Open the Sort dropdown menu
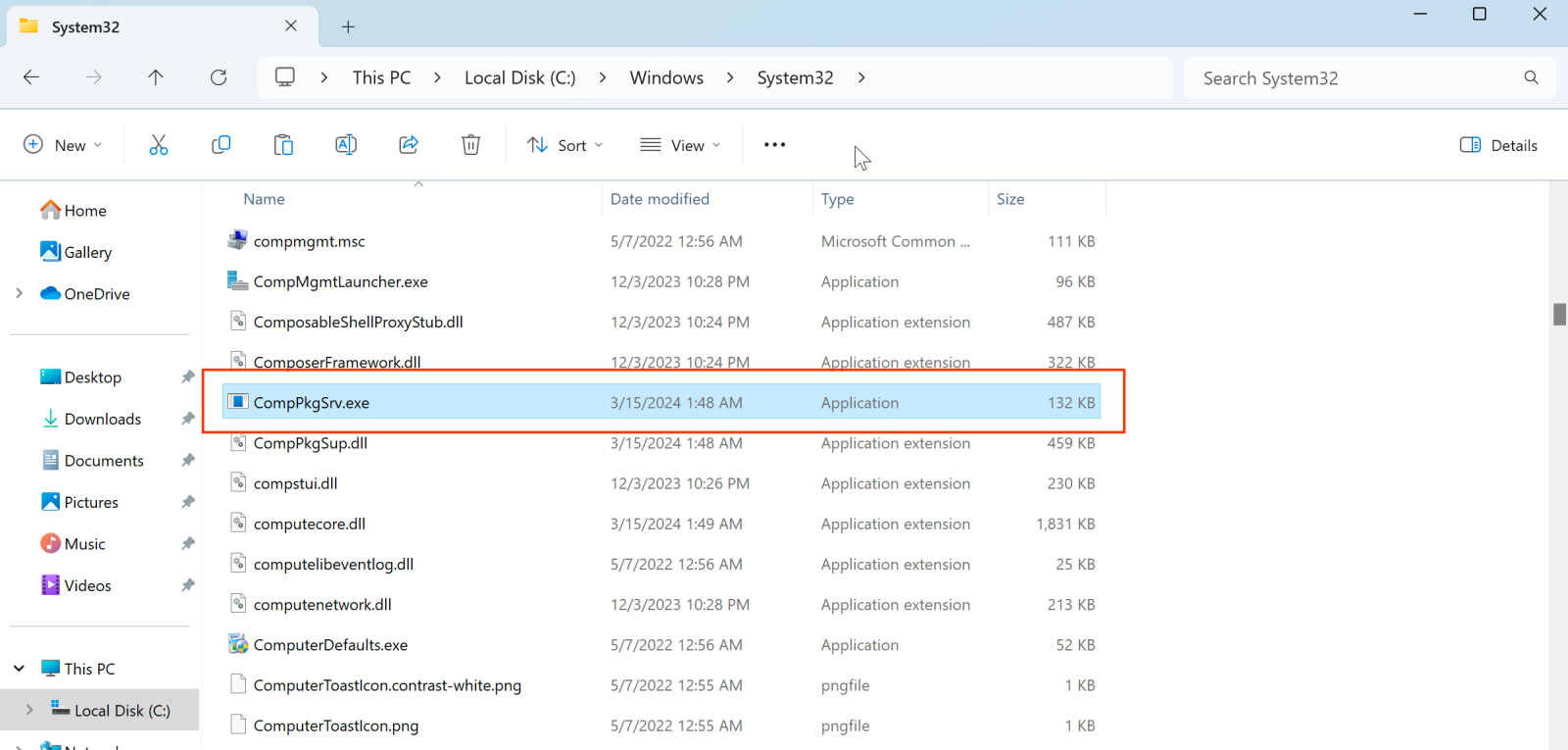The image size is (1568, 750). 564,145
